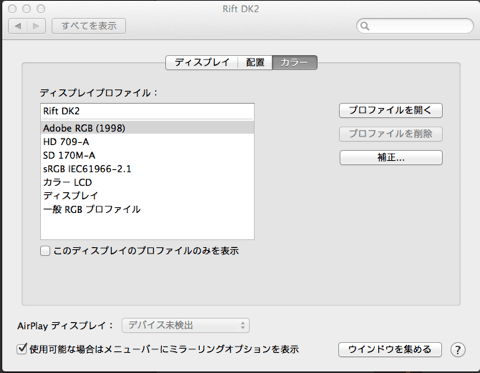Close the Rift DK2 window
The height and width of the screenshot is (373, 480).
[x=12, y=9]
